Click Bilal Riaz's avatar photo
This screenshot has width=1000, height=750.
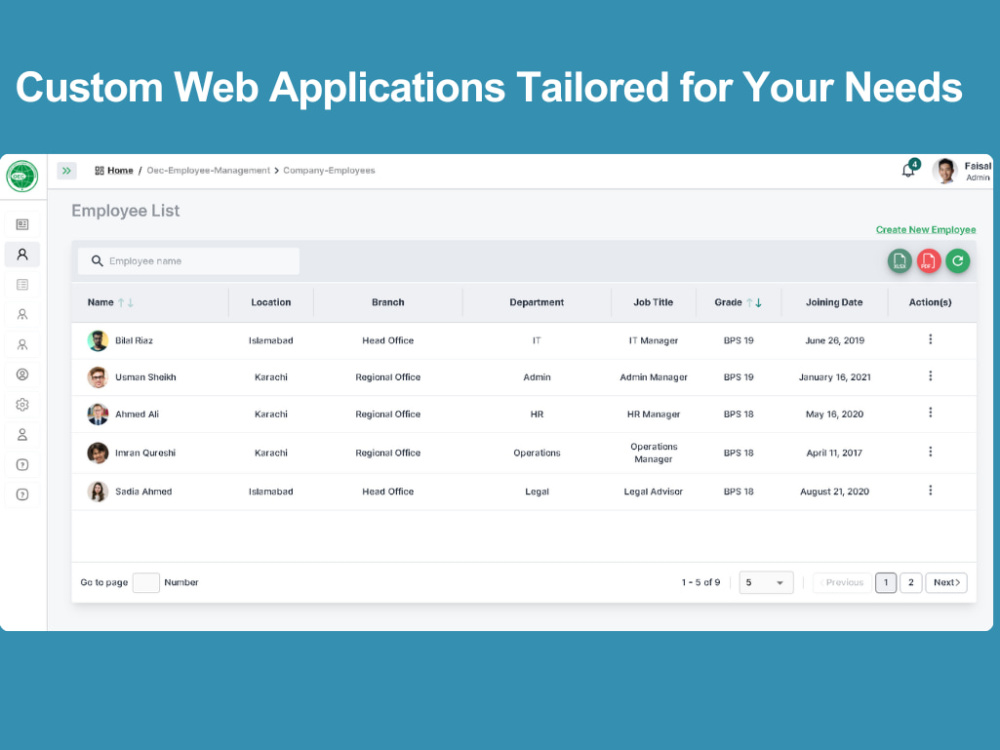tap(98, 341)
